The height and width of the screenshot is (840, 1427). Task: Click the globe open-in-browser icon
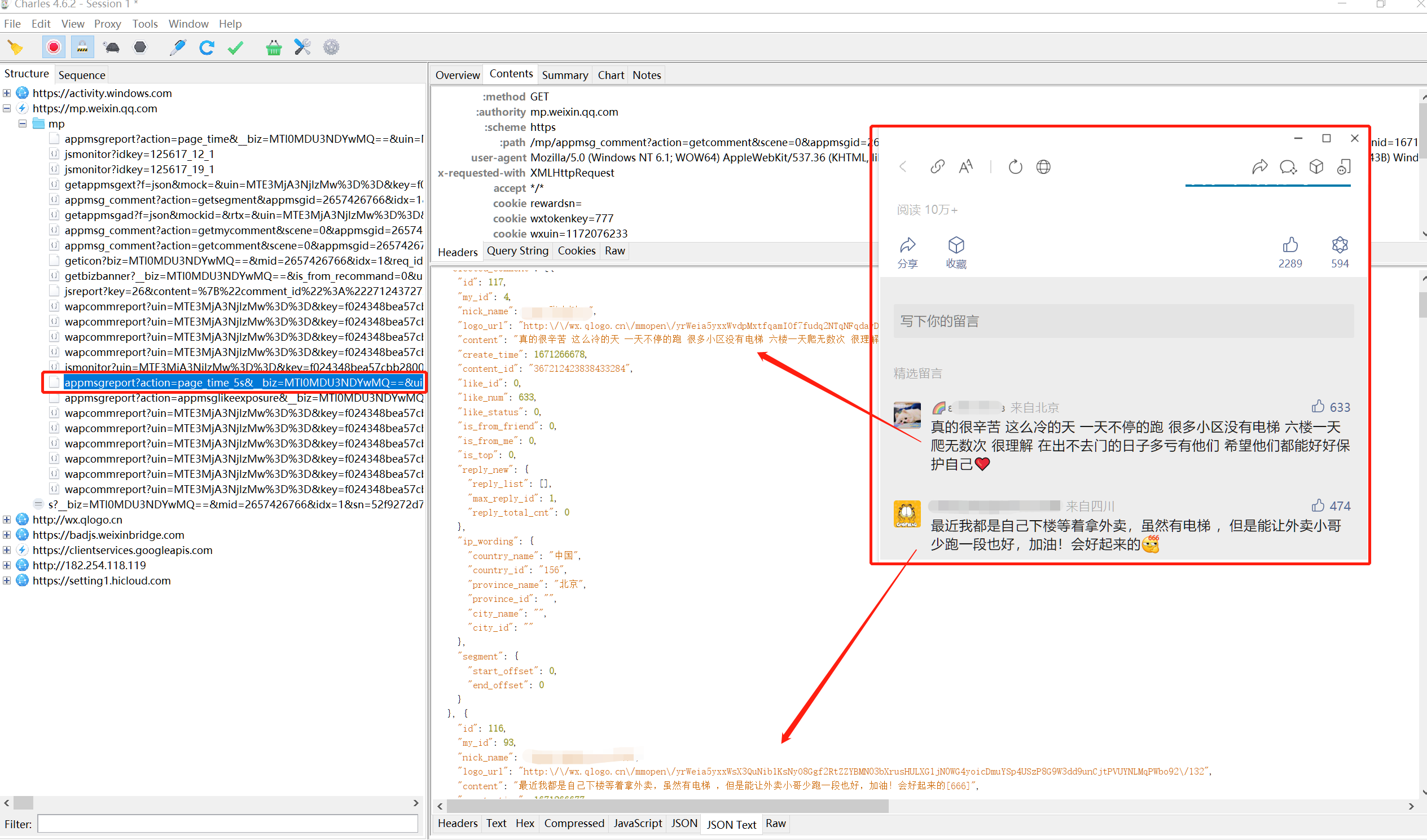pyautogui.click(x=1044, y=167)
